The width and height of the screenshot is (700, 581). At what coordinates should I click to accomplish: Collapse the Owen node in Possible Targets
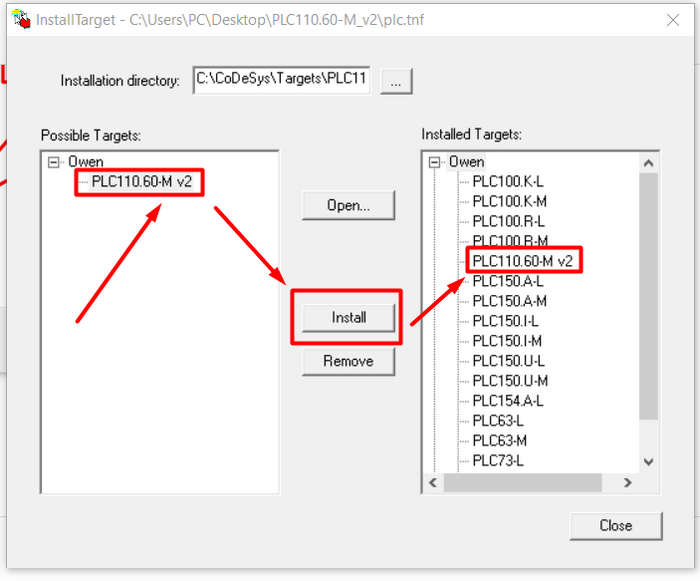[54, 162]
